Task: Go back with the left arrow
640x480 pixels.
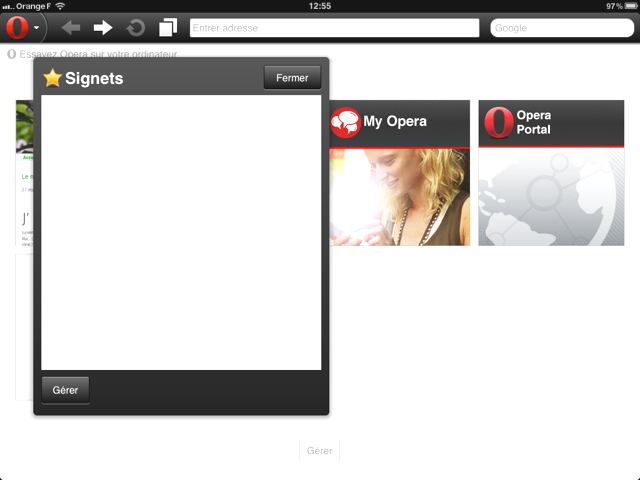Action: point(71,28)
